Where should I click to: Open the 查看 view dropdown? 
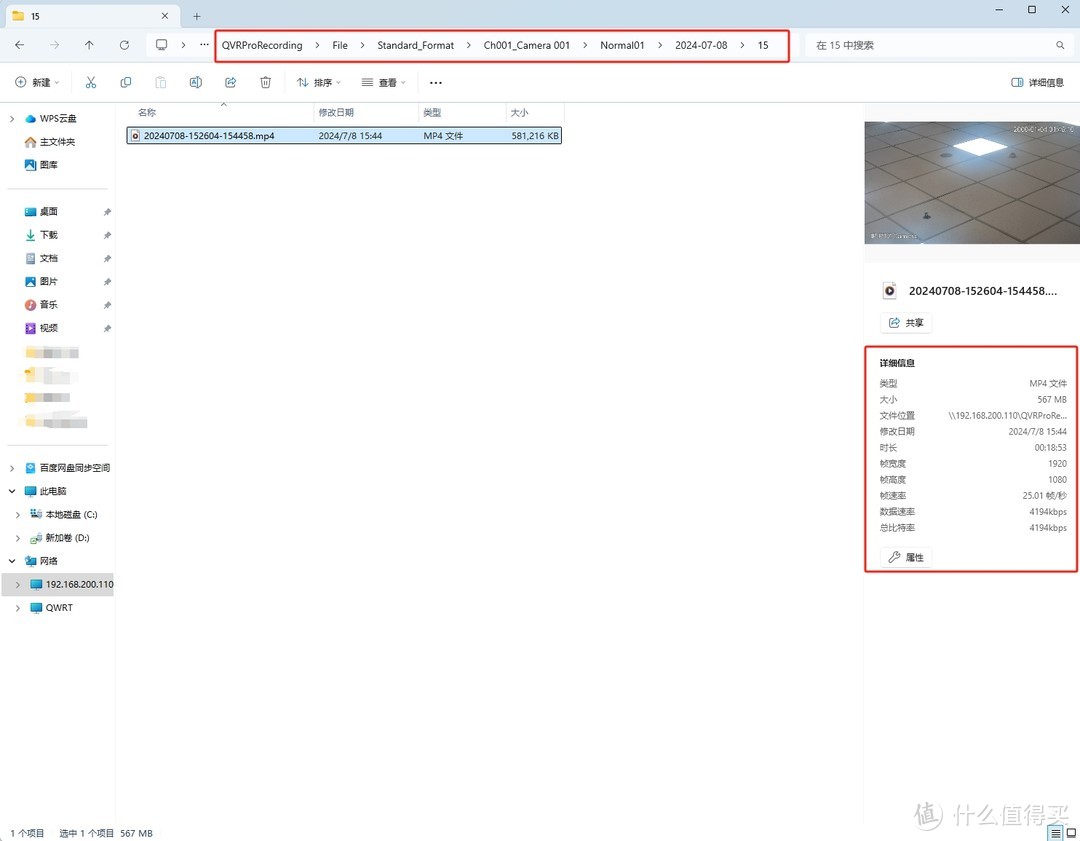coord(383,82)
